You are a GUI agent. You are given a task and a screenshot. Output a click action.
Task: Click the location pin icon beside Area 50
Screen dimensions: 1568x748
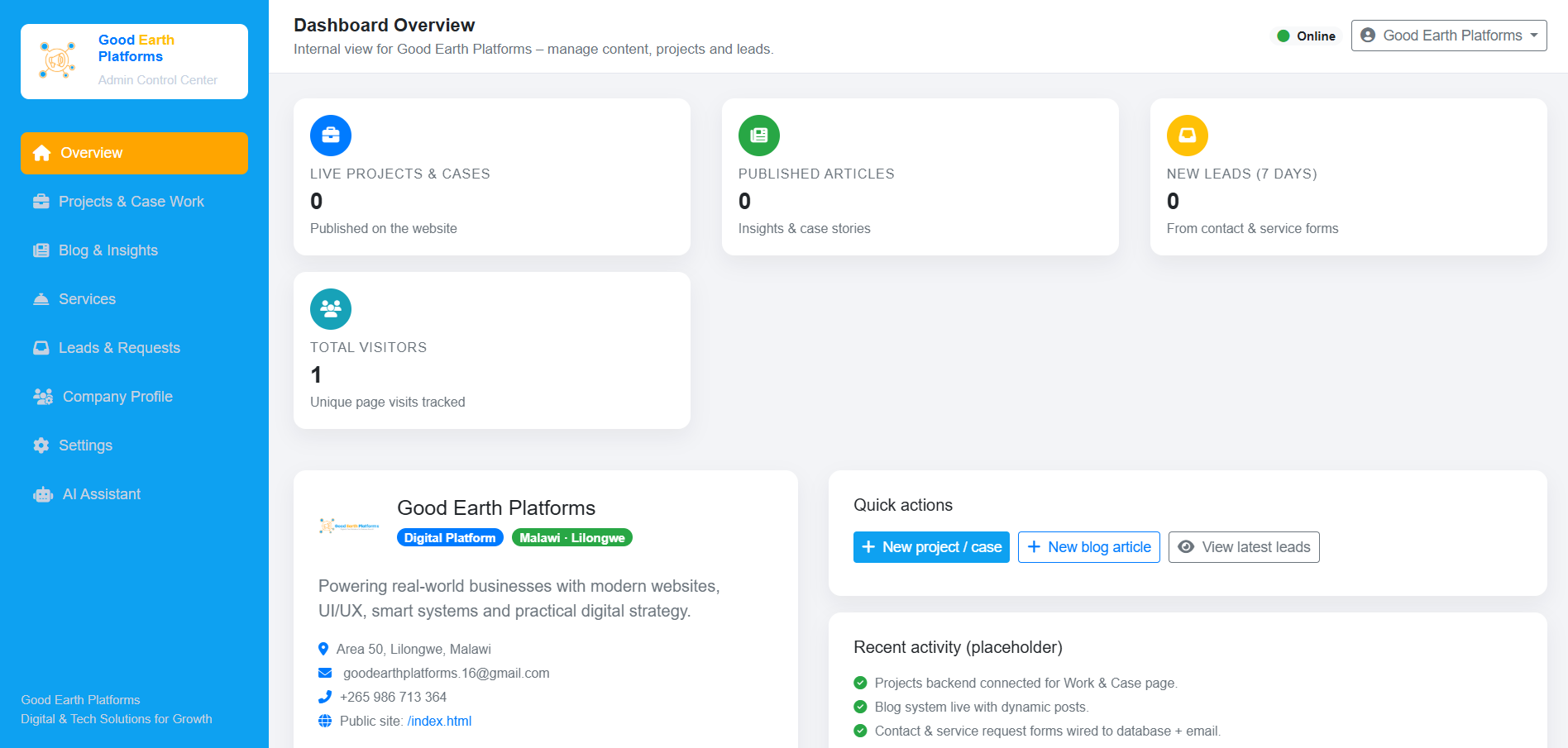pyautogui.click(x=323, y=649)
